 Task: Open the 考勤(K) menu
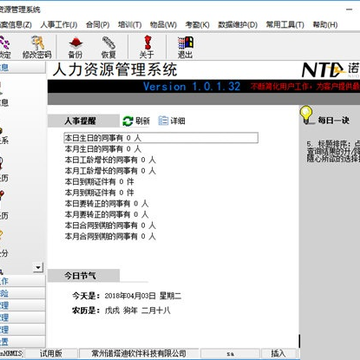point(197,25)
